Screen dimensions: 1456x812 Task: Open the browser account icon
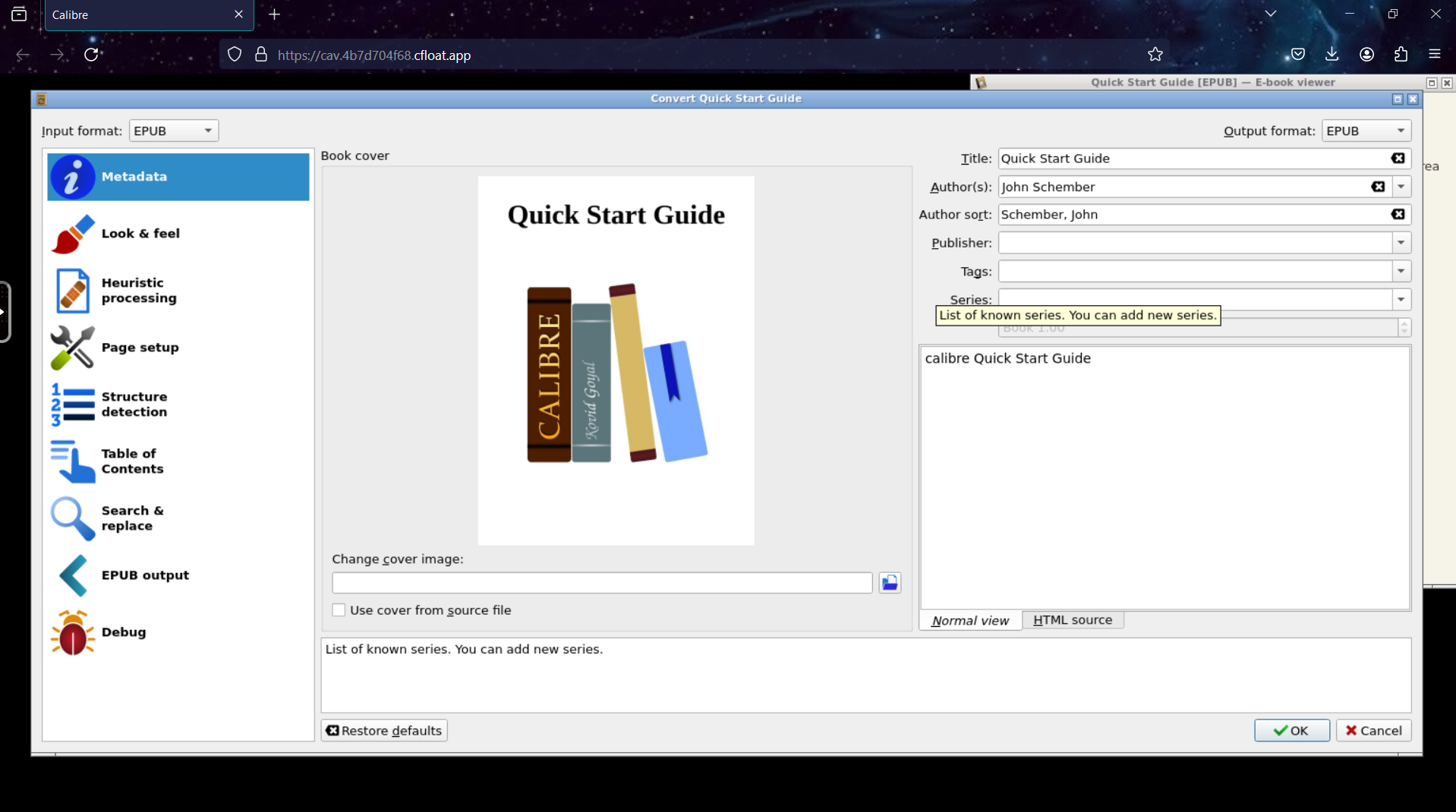tap(1366, 55)
